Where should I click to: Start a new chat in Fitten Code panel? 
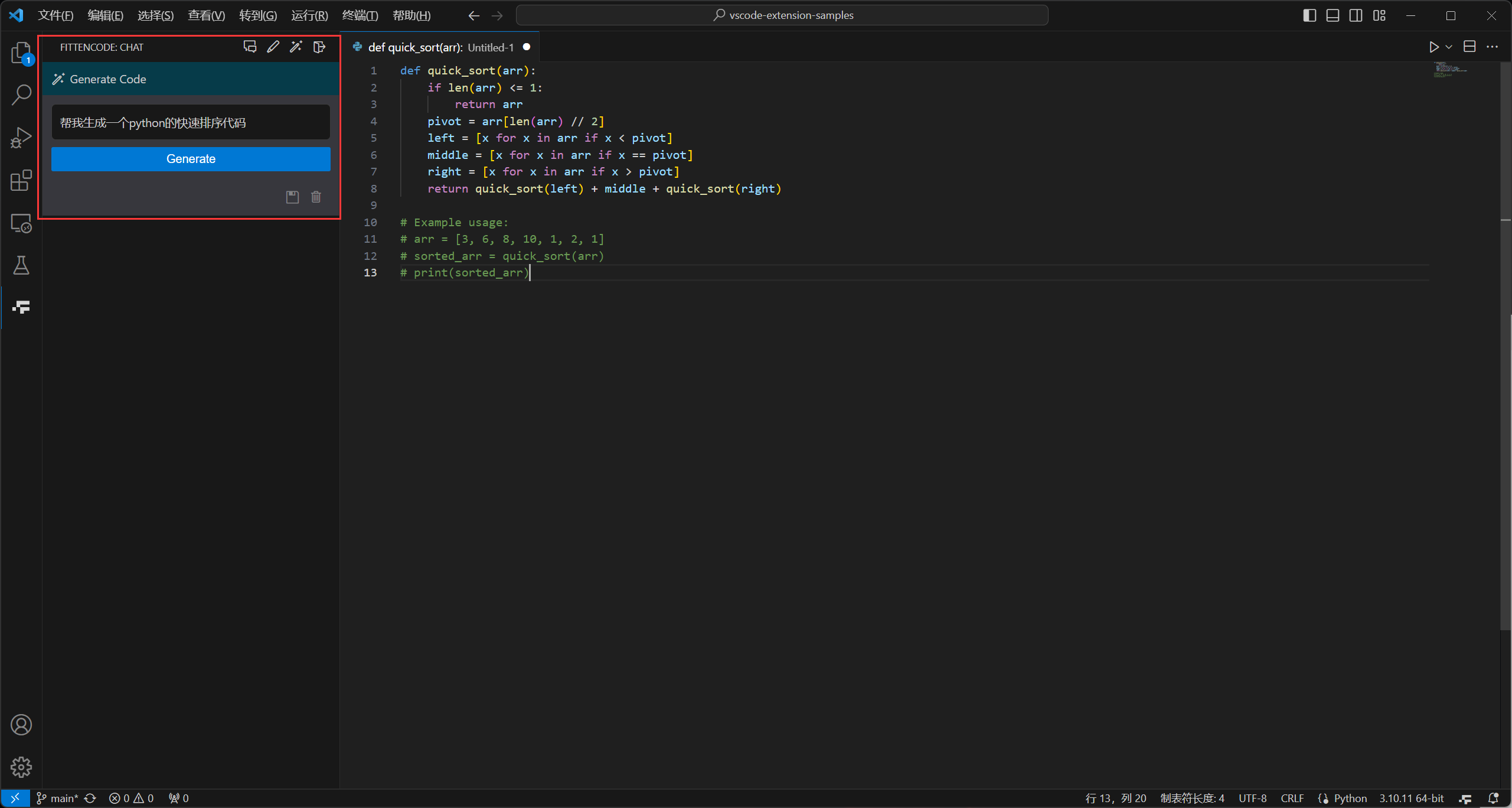pyautogui.click(x=250, y=47)
